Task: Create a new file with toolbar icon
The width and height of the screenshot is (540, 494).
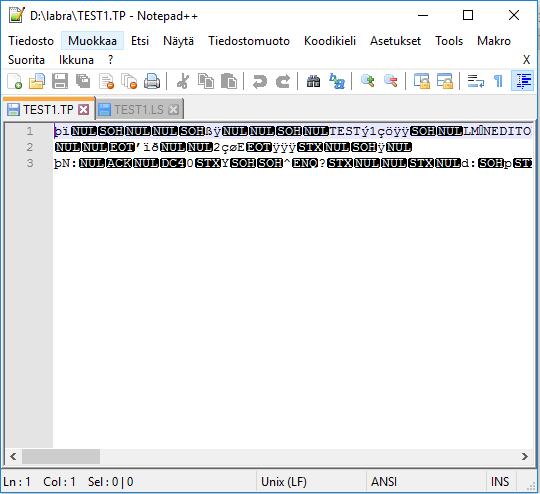Action: tap(14, 81)
